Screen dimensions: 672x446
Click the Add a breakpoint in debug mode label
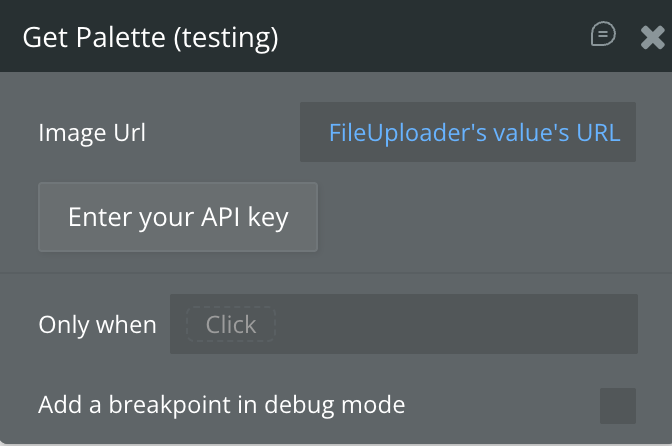coord(222,405)
